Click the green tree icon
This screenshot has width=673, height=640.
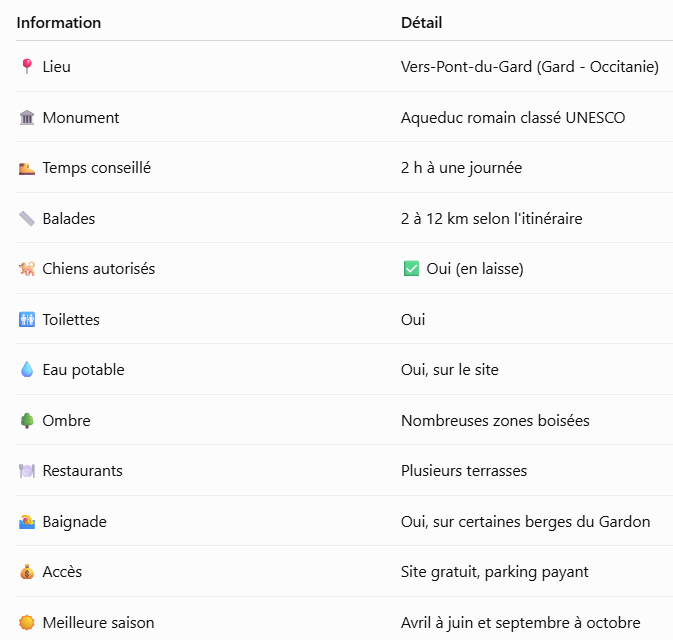27,420
